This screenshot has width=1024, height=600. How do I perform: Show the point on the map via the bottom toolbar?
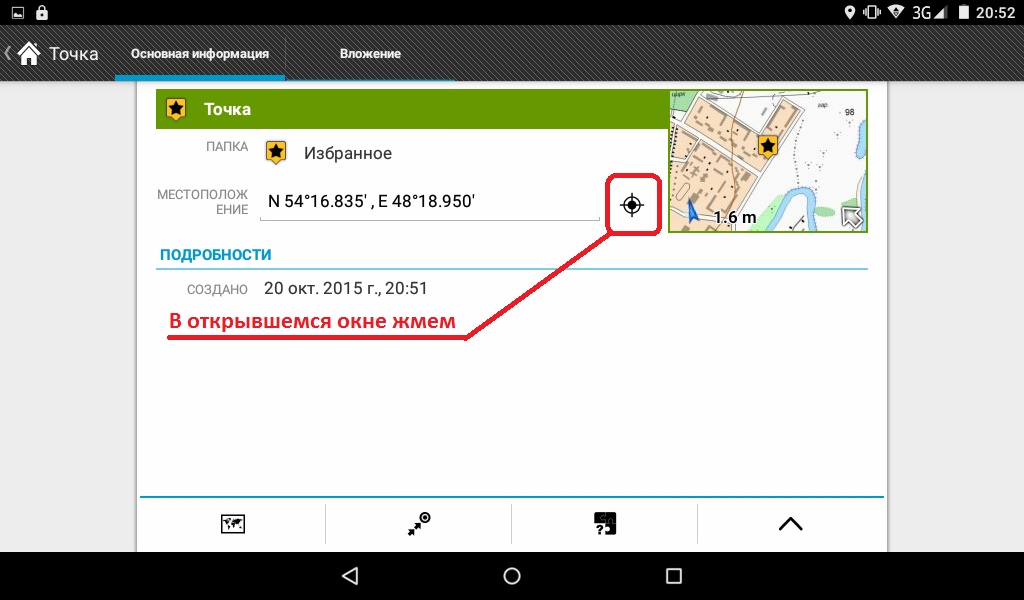(x=233, y=524)
